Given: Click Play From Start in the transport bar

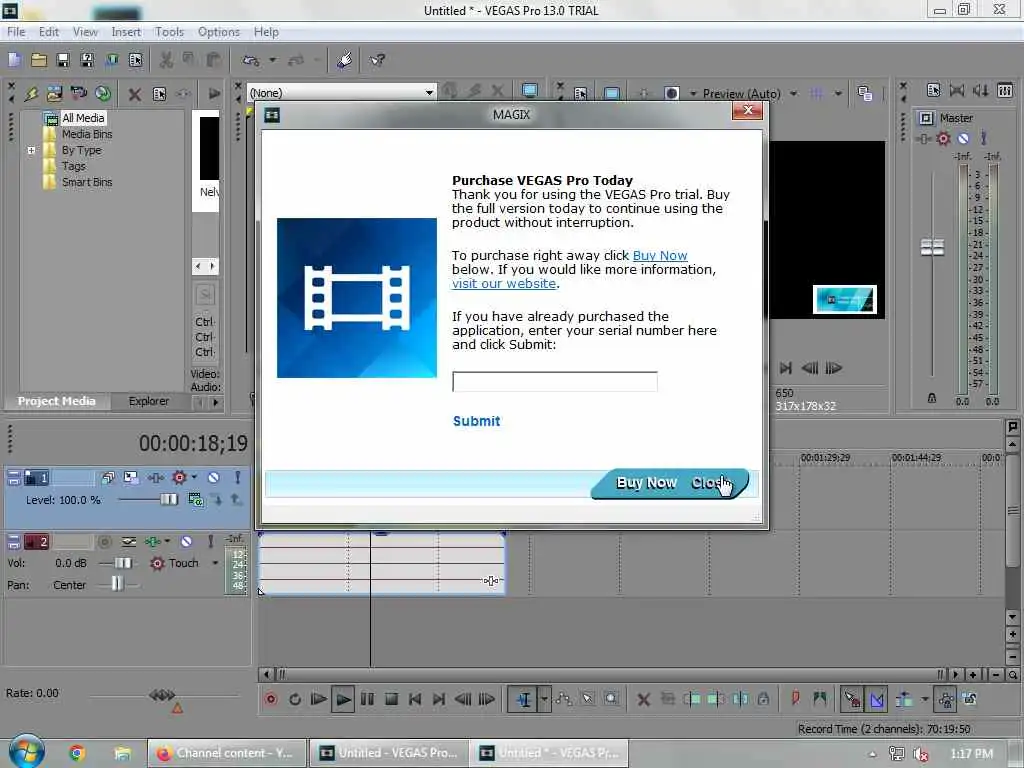Looking at the screenshot, I should pos(319,699).
